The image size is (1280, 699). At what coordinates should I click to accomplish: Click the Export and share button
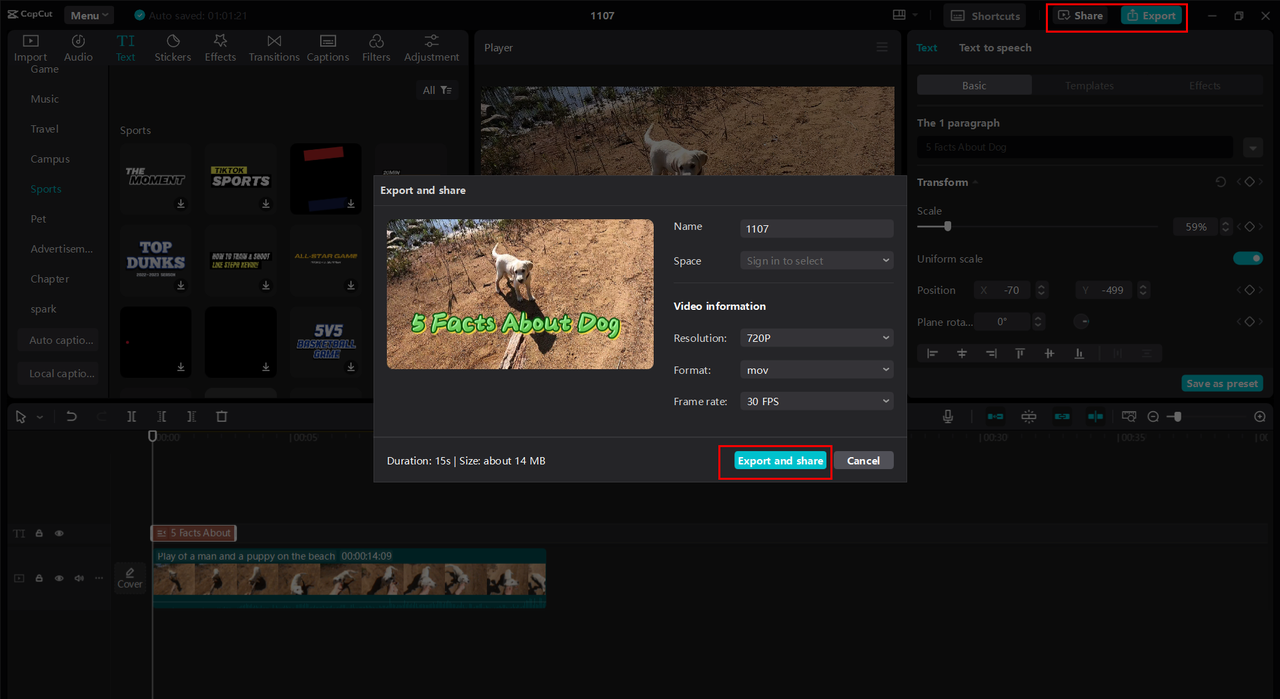tap(780, 461)
